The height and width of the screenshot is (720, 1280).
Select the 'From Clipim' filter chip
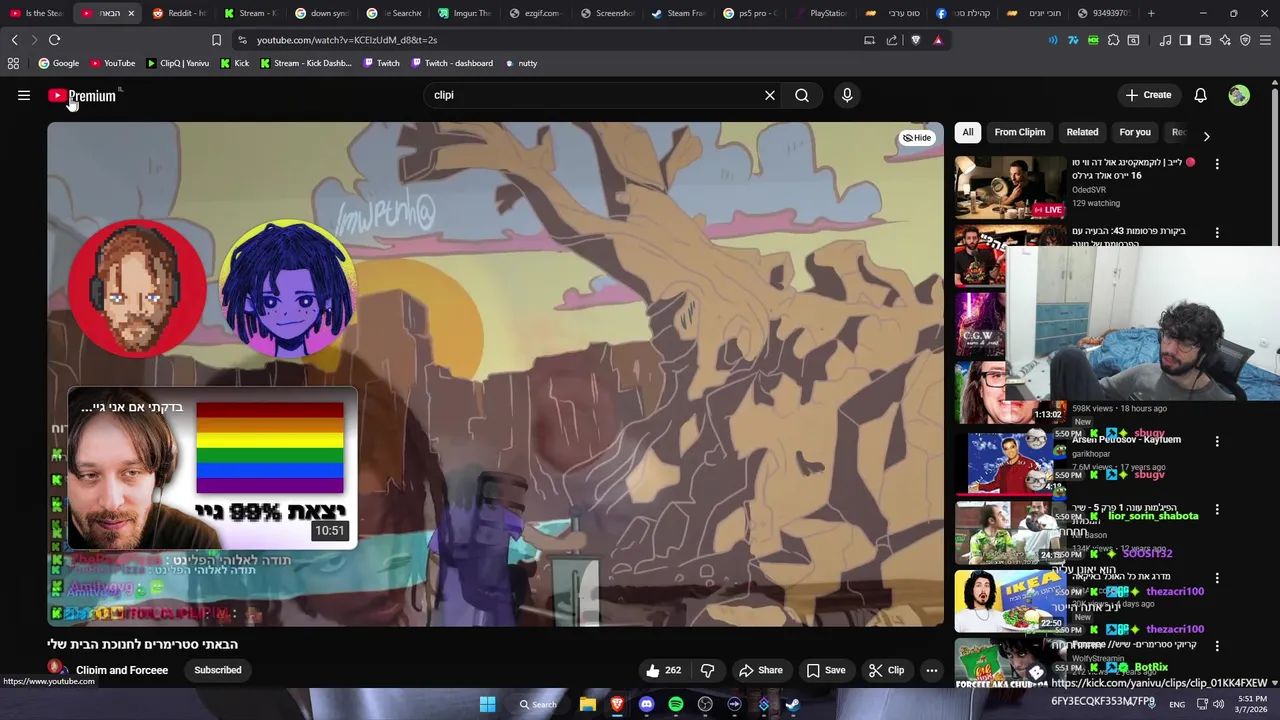1019,132
